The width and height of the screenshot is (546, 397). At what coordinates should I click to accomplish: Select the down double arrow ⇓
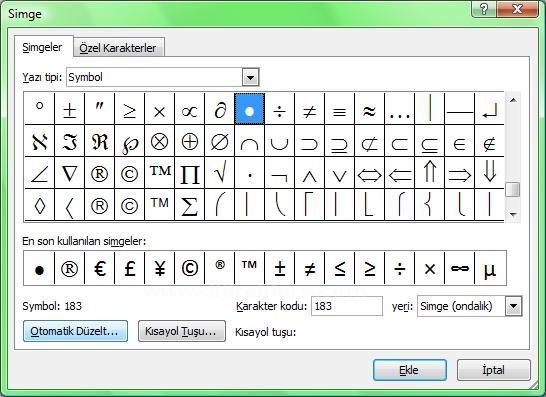point(489,173)
